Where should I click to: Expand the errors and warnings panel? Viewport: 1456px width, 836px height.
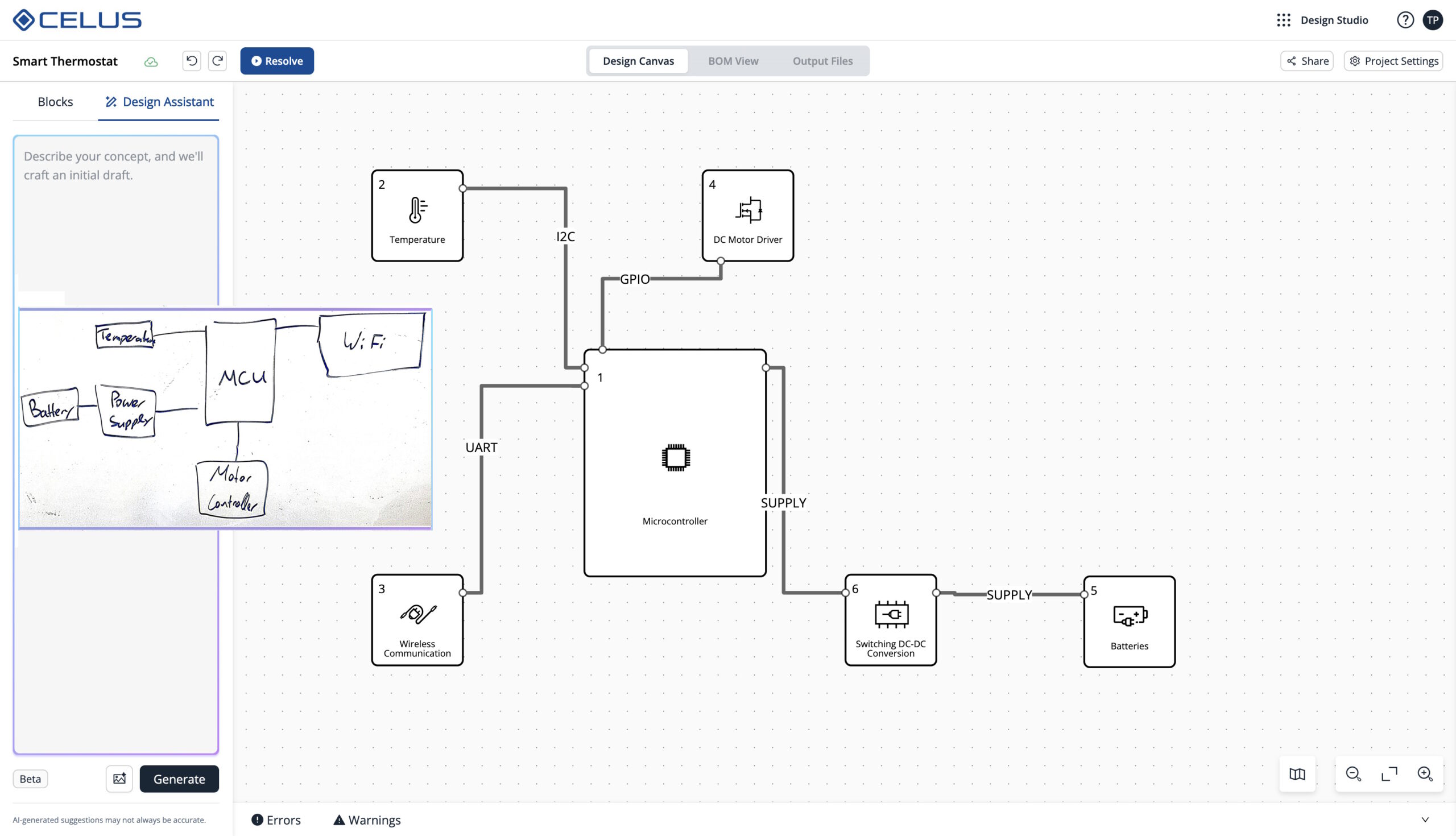pyautogui.click(x=1425, y=820)
